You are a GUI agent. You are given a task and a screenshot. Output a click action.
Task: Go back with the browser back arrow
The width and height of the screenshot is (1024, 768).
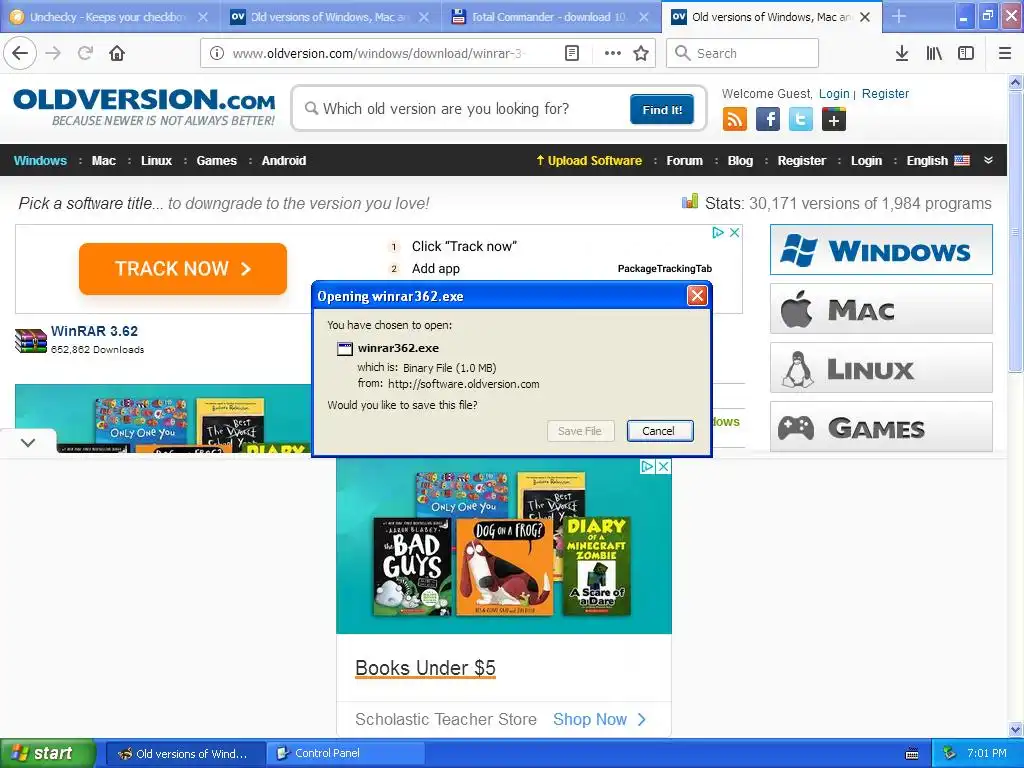[x=20, y=53]
